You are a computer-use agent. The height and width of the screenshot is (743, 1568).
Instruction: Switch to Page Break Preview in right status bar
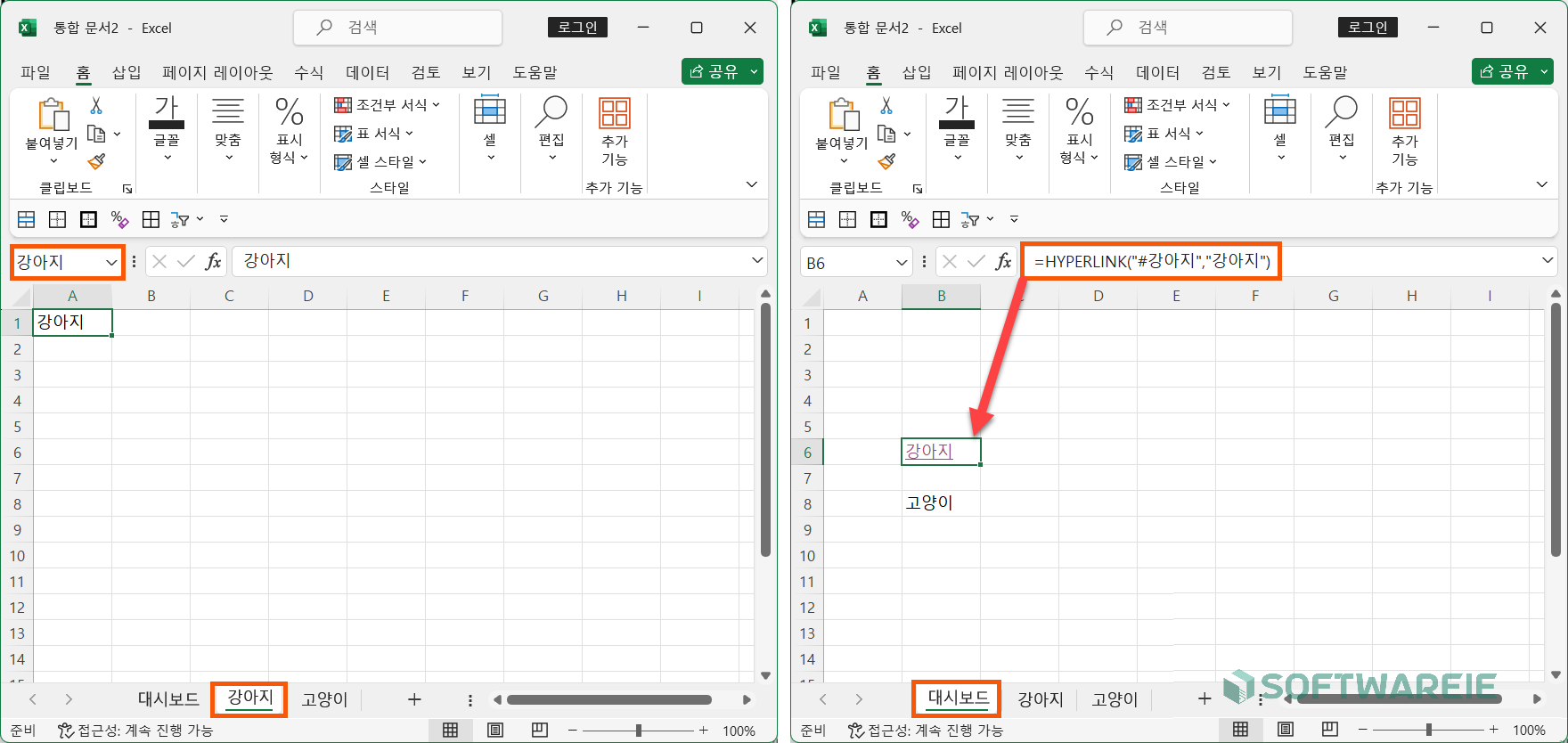click(1330, 730)
